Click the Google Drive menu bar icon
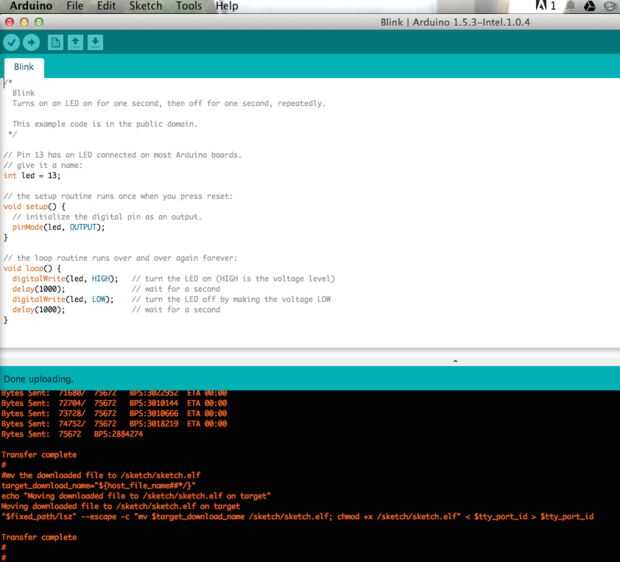 click(590, 6)
